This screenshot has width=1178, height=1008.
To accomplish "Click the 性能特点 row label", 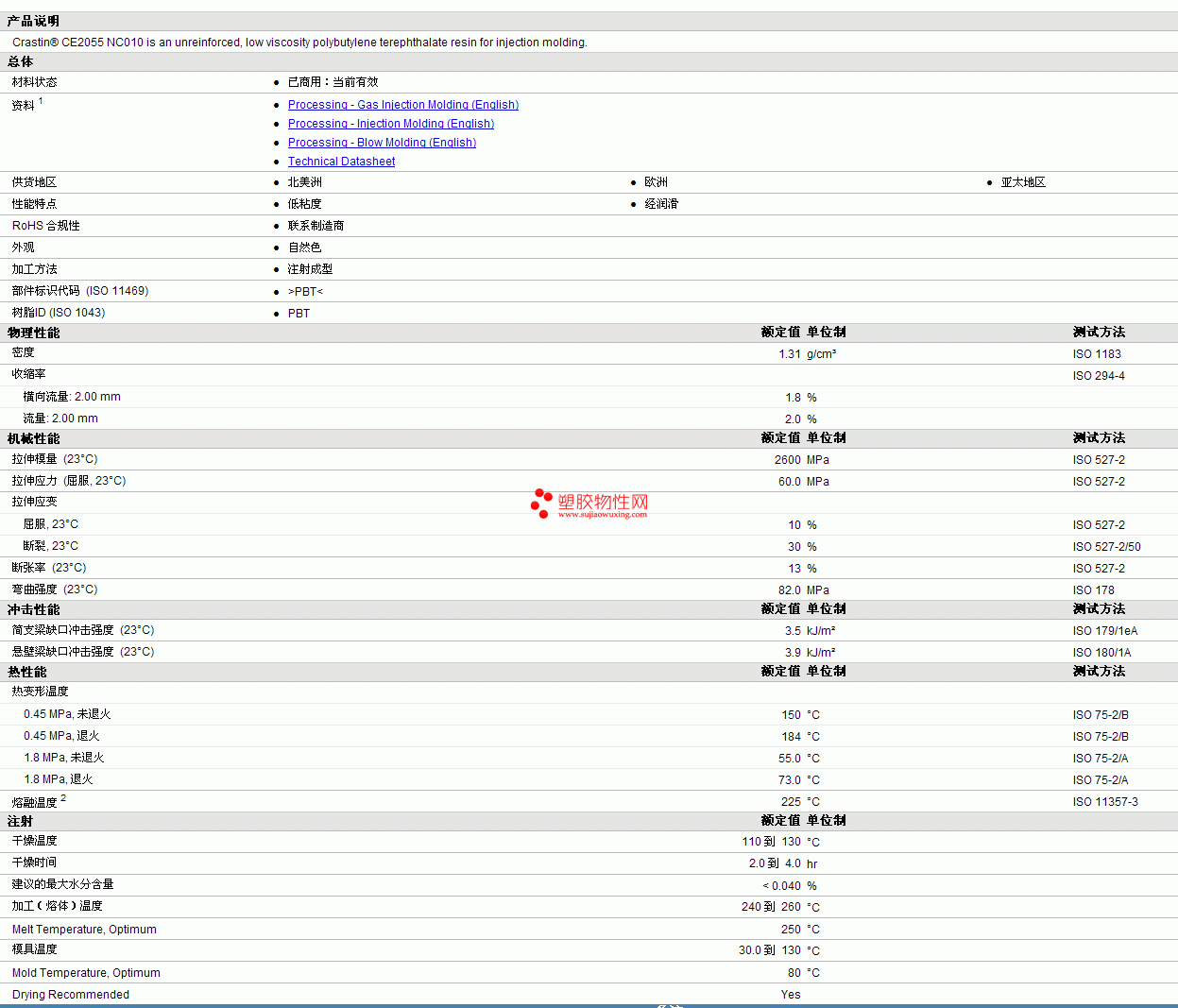I will click(x=34, y=204).
